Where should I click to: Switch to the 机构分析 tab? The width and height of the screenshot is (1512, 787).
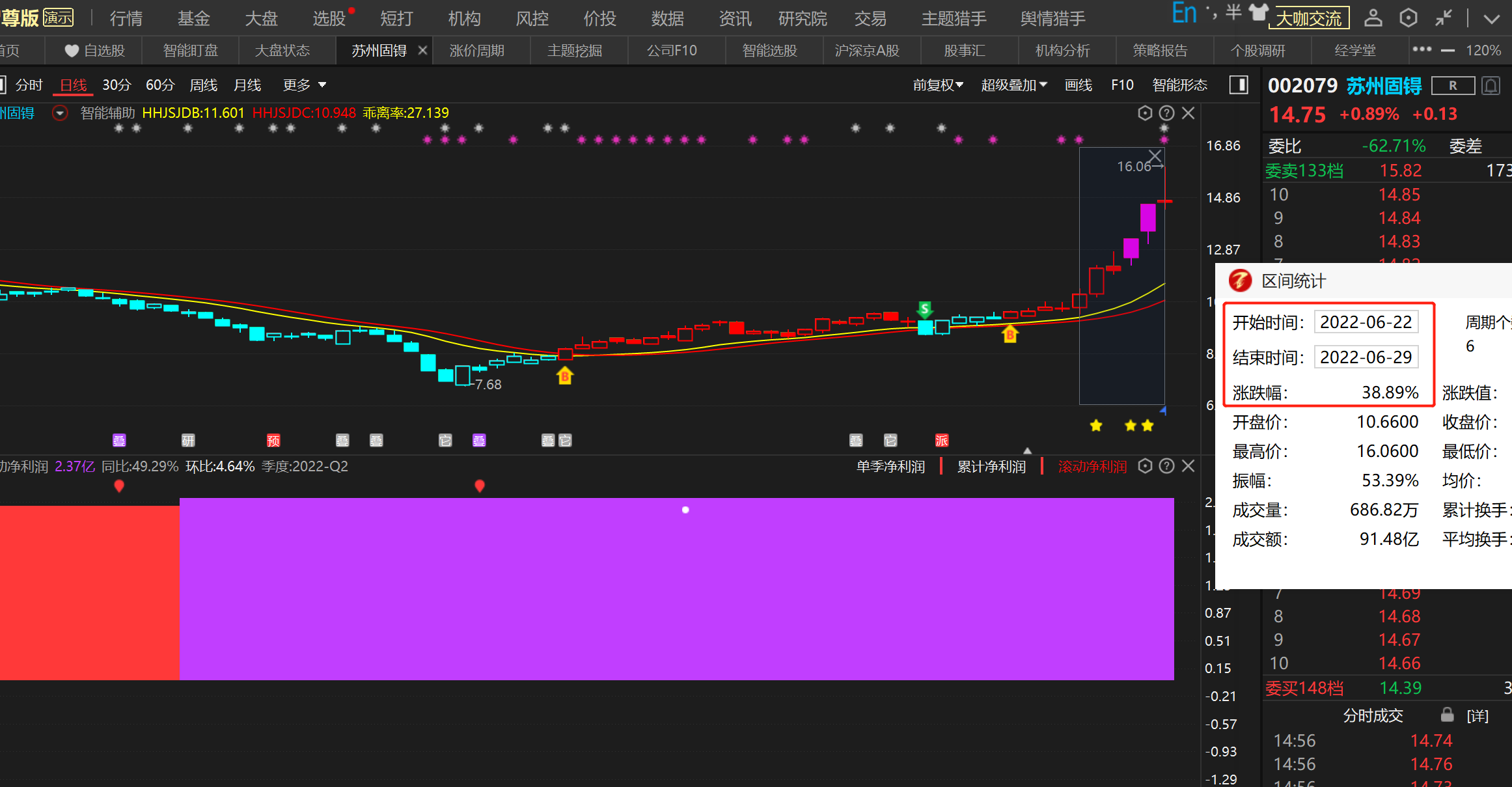coord(1062,50)
